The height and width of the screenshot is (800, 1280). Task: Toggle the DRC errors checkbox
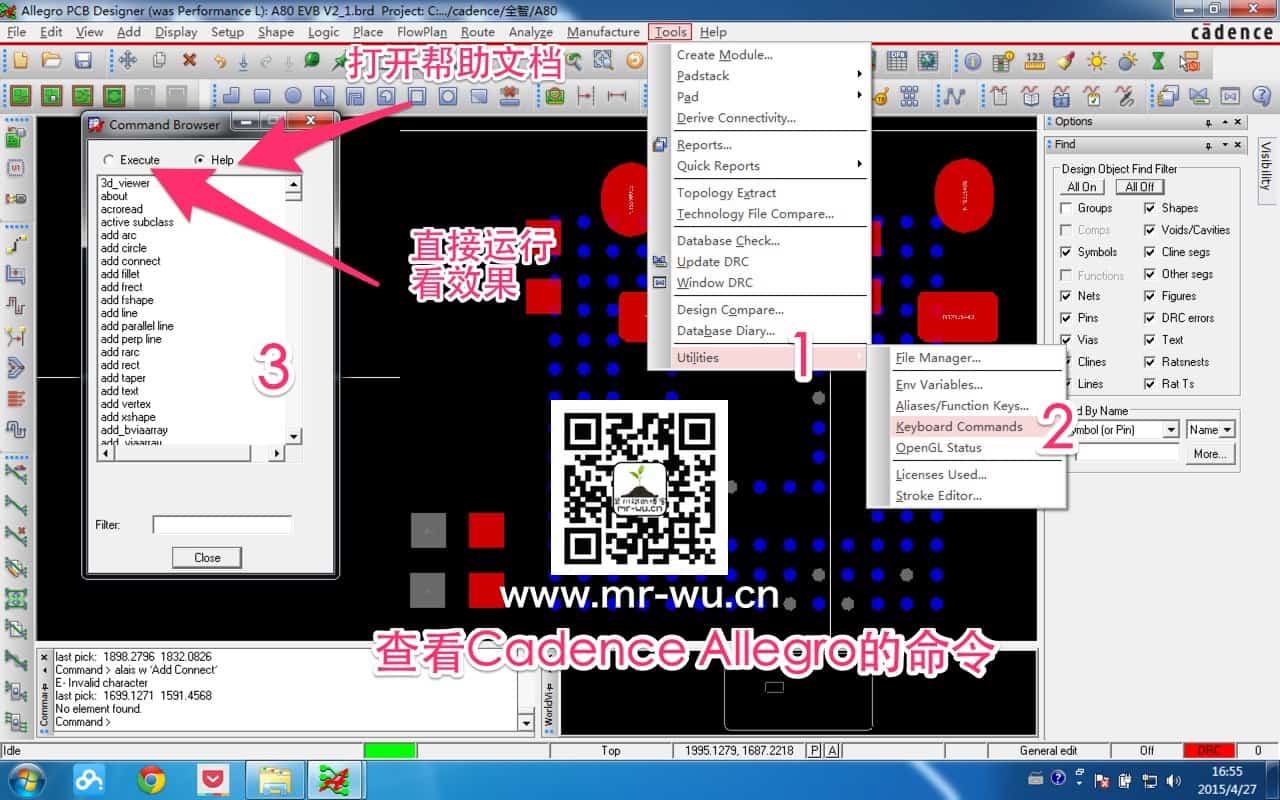[1150, 318]
